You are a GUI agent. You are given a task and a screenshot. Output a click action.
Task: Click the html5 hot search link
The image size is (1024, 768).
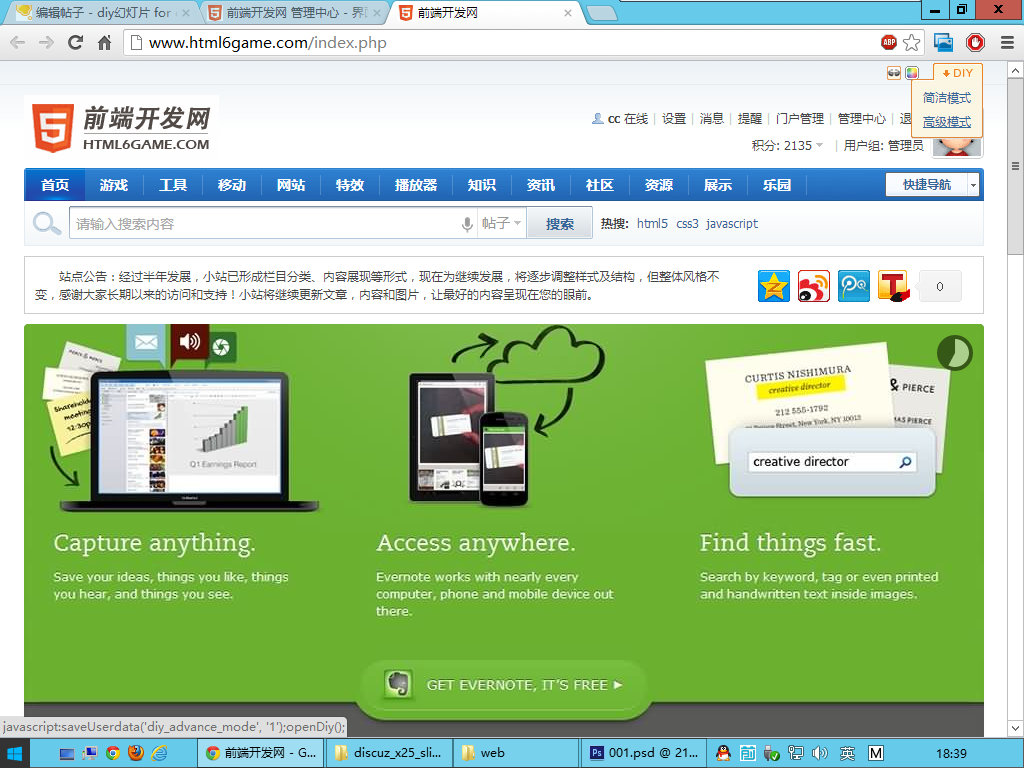[x=652, y=223]
